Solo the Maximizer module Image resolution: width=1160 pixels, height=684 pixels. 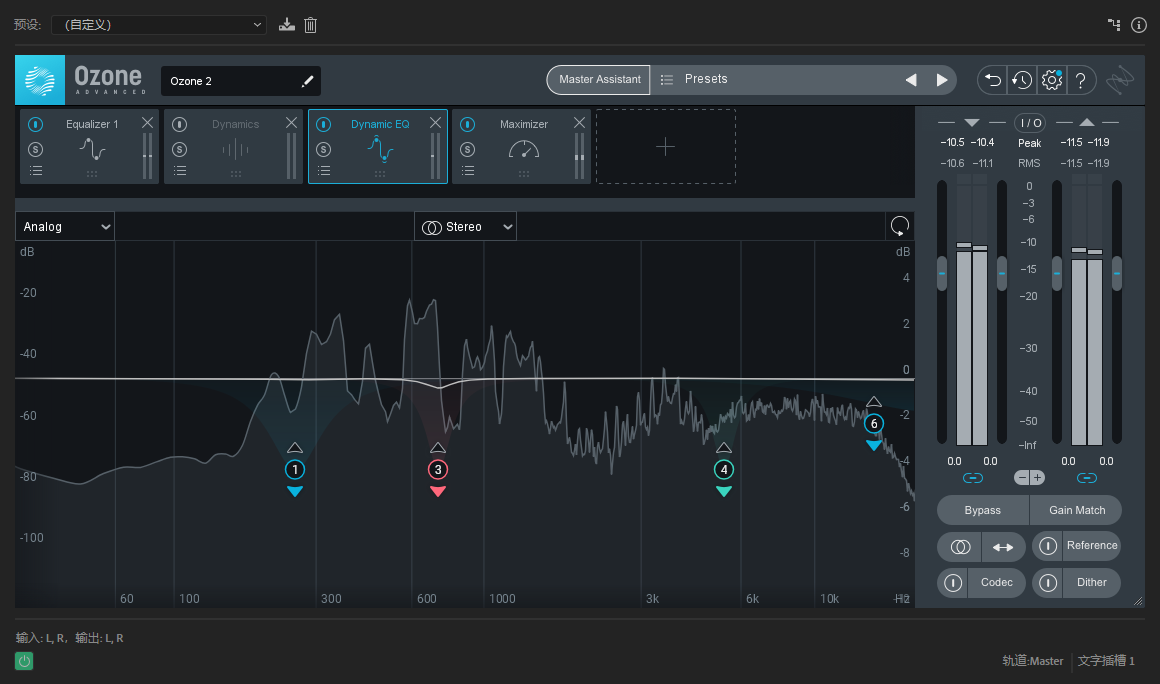[468, 149]
